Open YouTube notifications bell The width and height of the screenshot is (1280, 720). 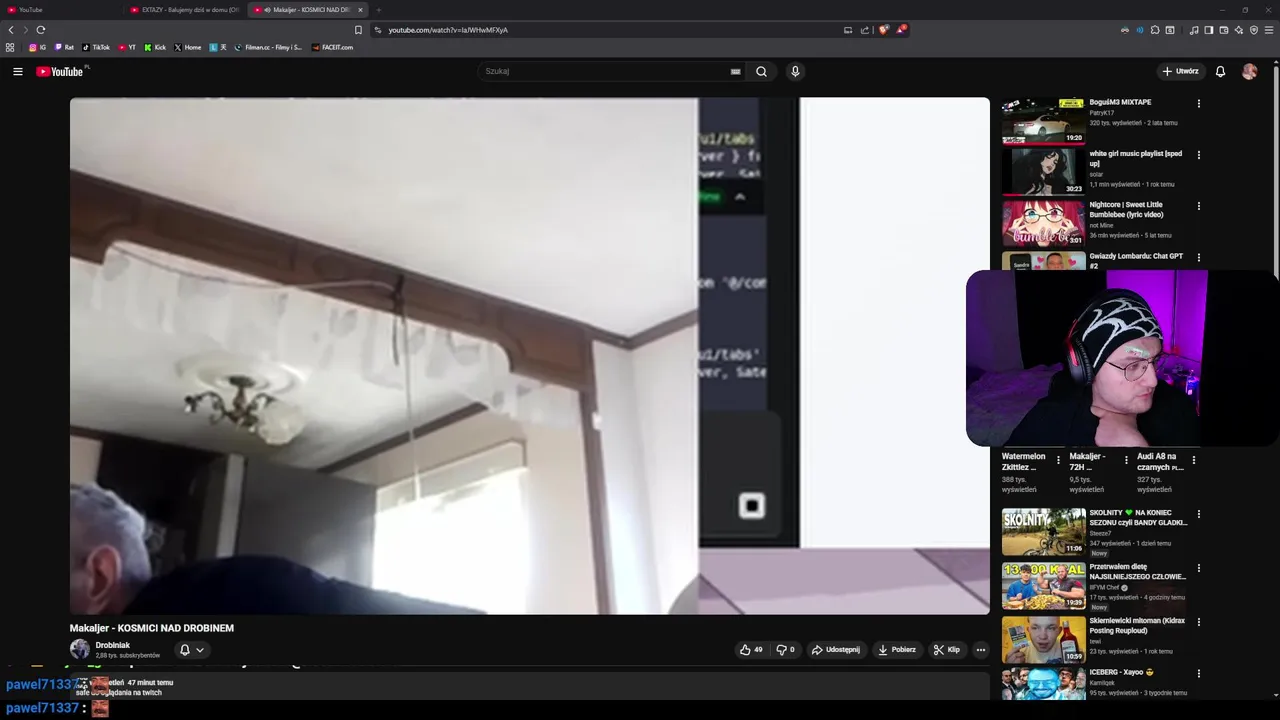coord(1220,71)
